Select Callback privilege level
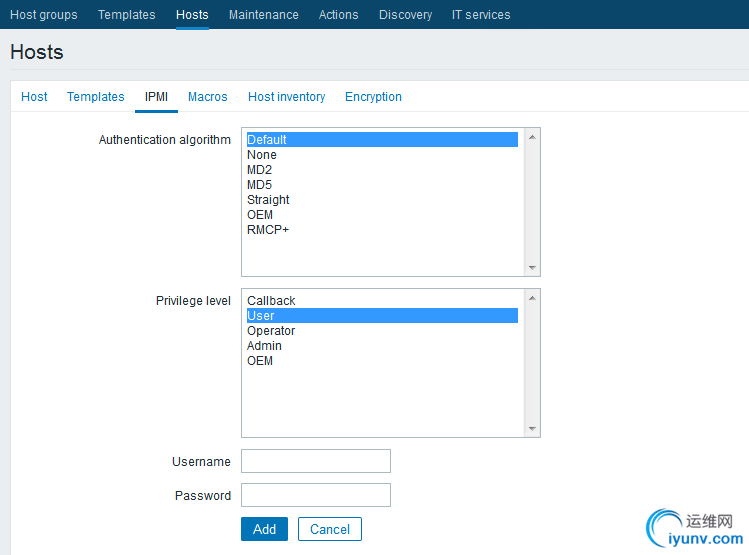 271,301
